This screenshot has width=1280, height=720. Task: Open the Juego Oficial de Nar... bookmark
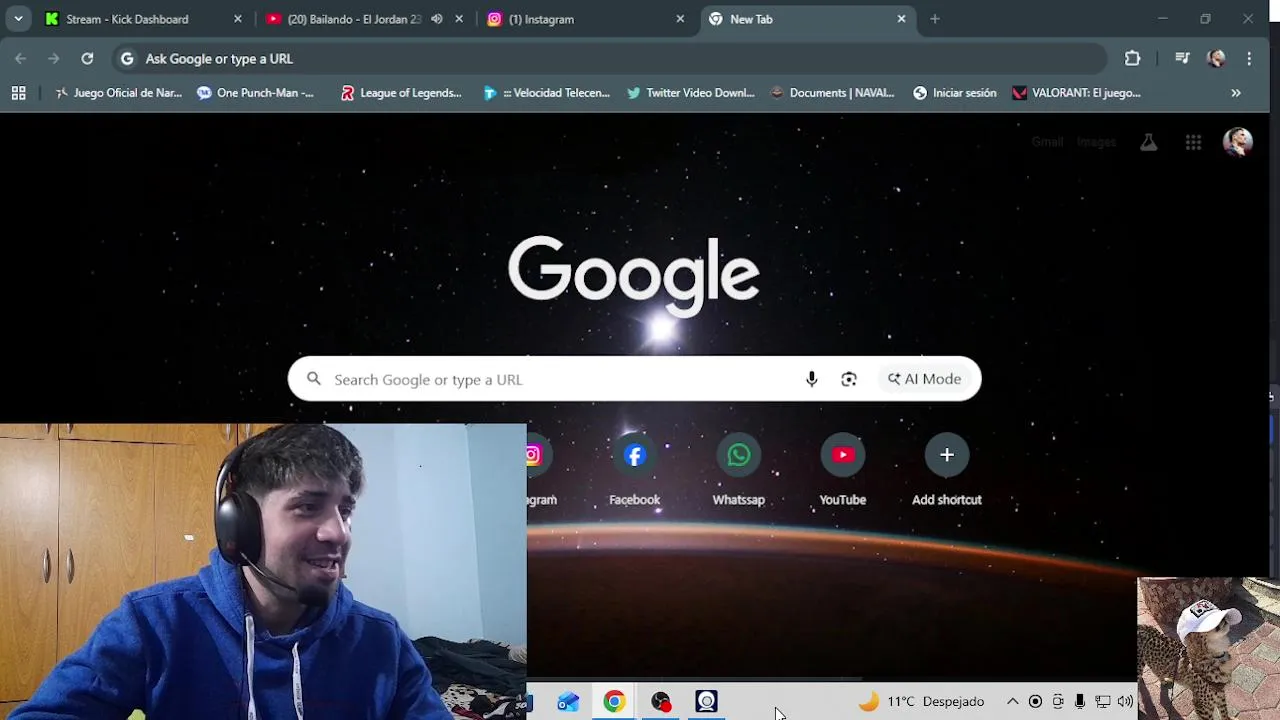118,93
